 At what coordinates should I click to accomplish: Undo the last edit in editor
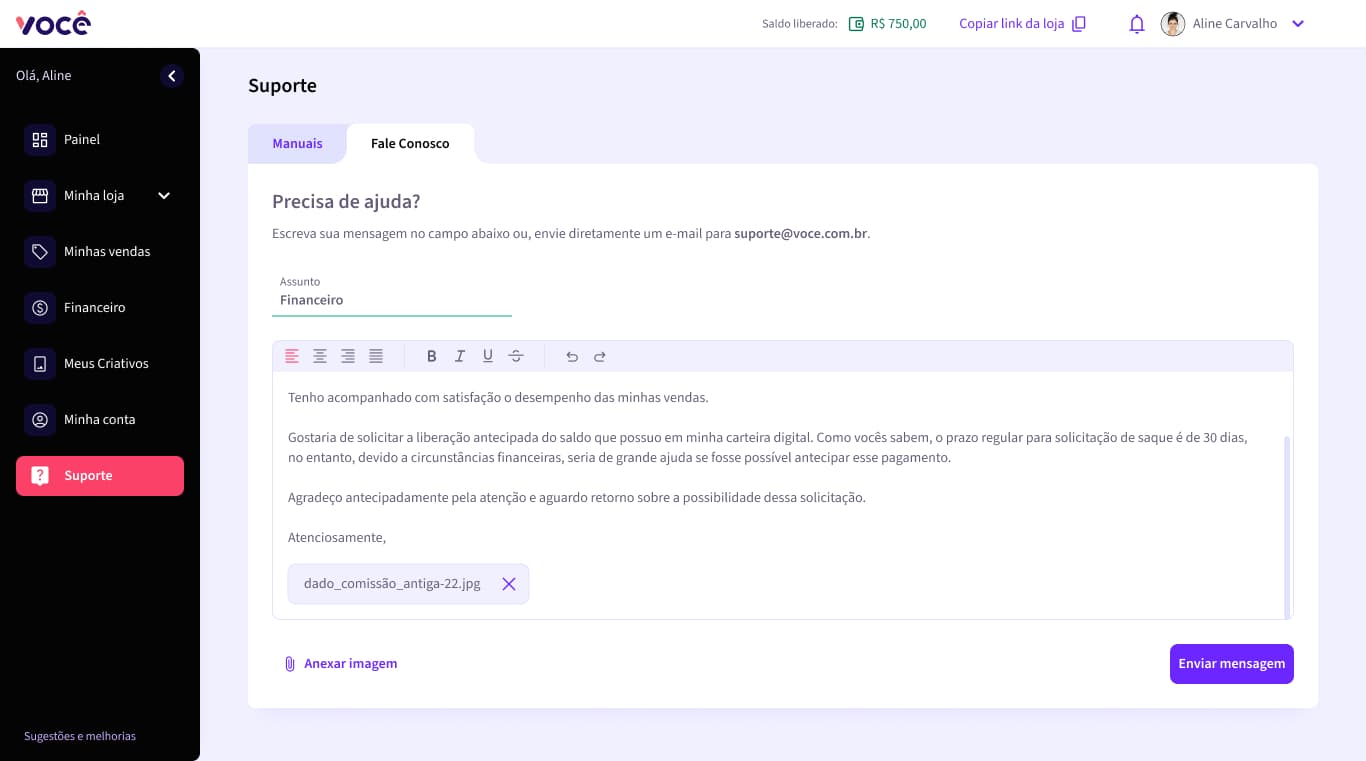(572, 356)
